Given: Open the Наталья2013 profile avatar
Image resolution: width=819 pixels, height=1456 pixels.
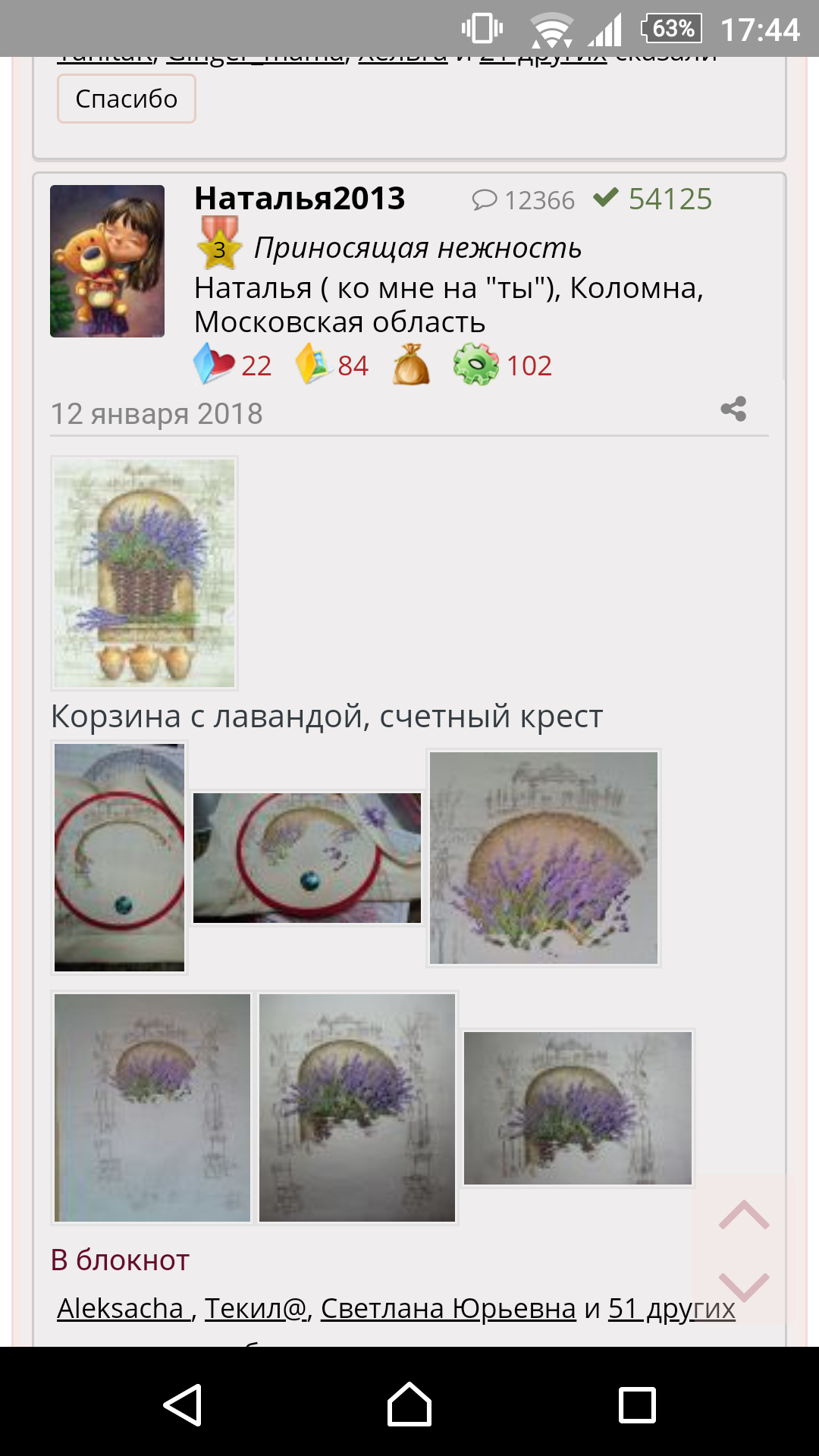Looking at the screenshot, I should (x=107, y=261).
